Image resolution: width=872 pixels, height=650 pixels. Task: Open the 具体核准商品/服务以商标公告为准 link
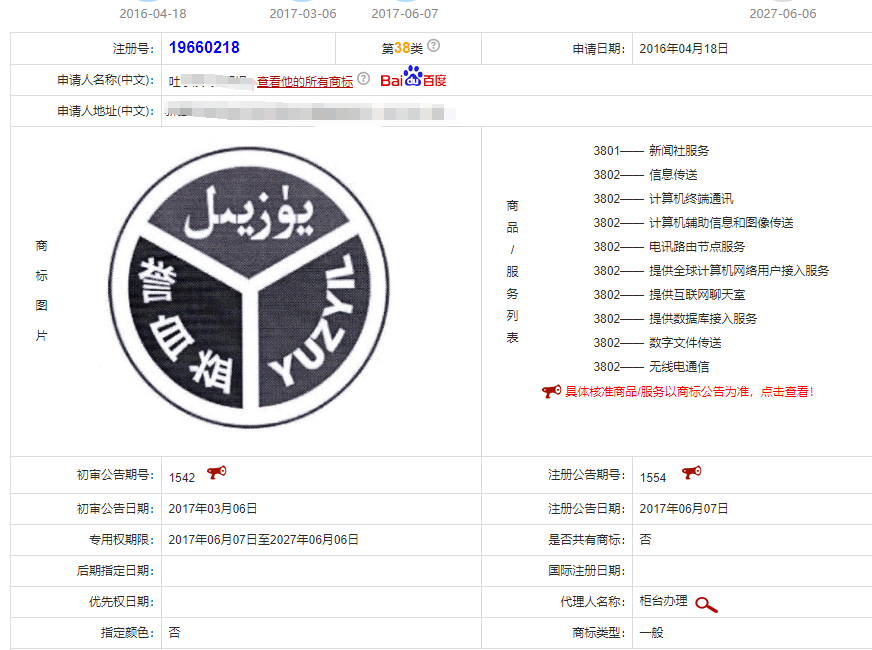[x=689, y=391]
